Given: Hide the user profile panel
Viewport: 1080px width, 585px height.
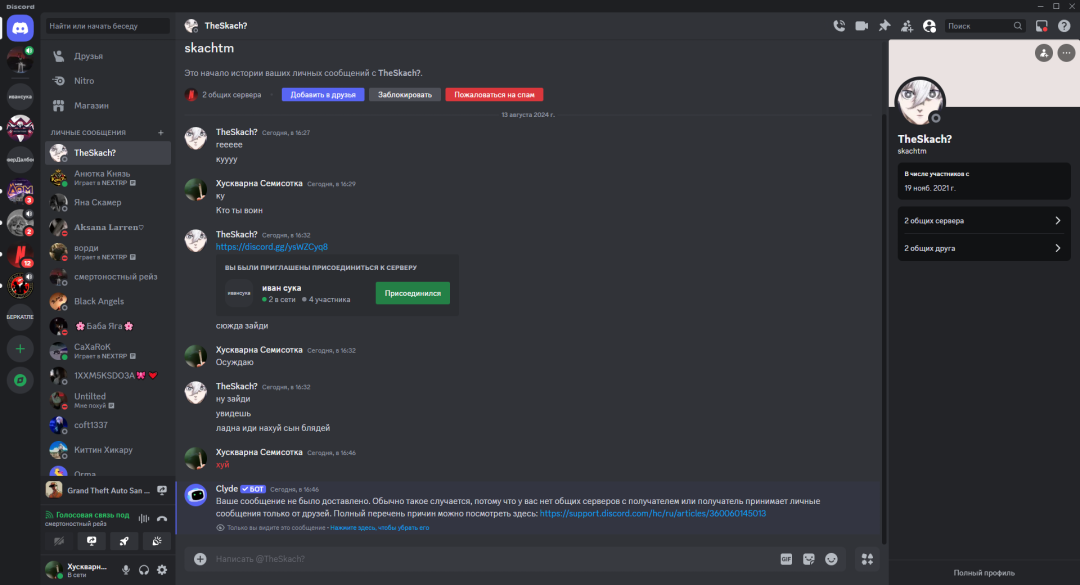Looking at the screenshot, I should [x=930, y=26].
